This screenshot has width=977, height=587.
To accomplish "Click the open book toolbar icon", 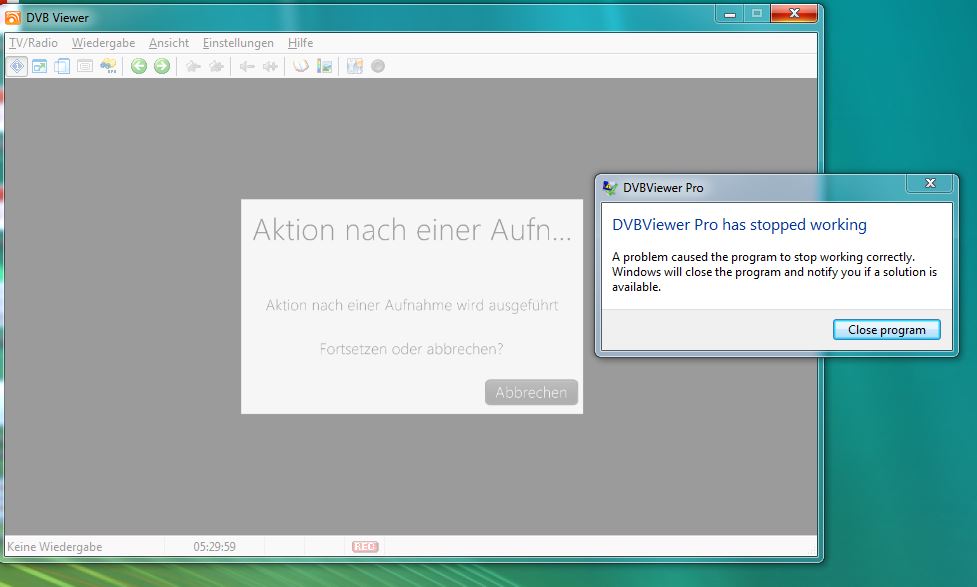I will pyautogui.click(x=300, y=67).
